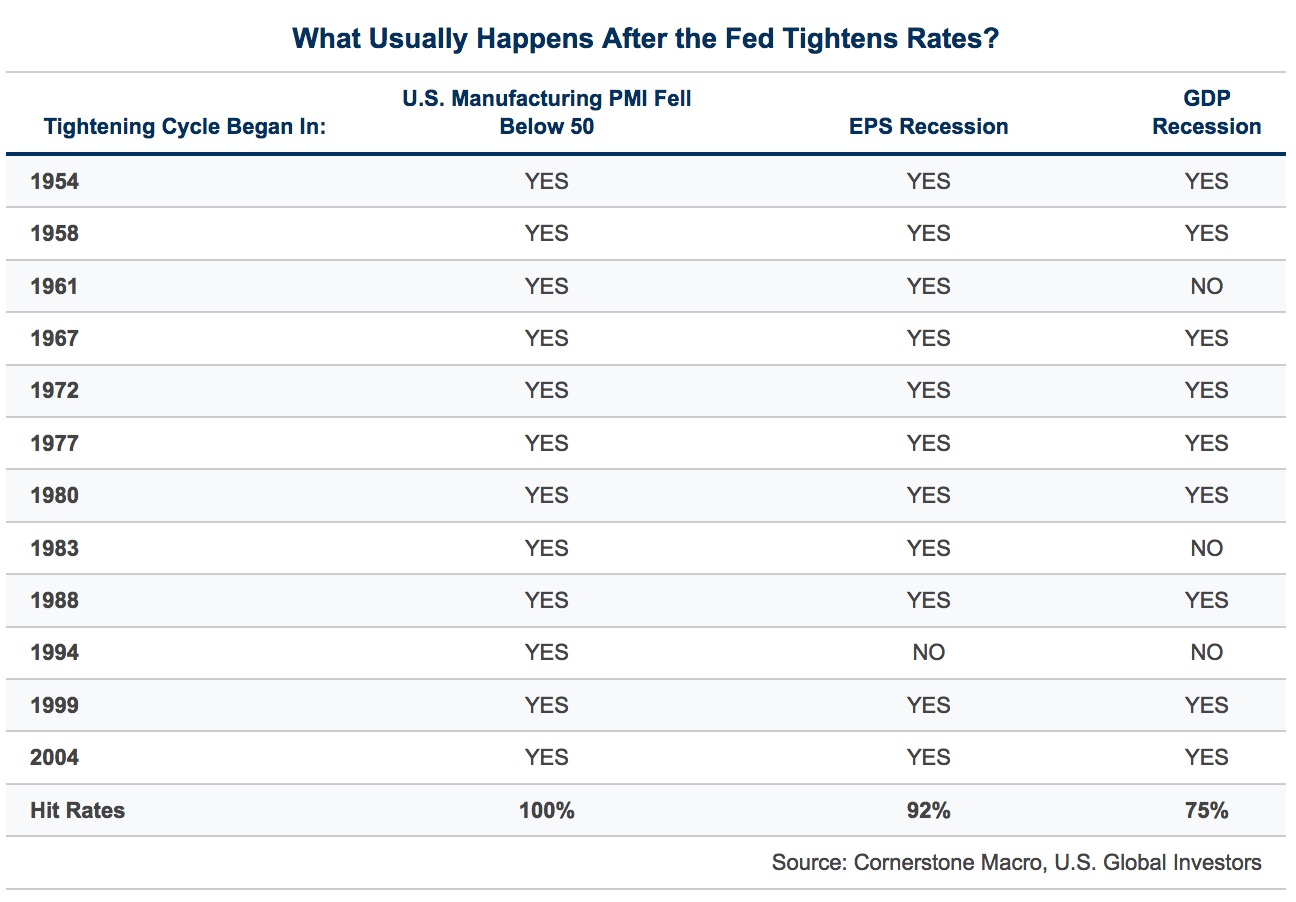This screenshot has height=902, width=1296.
Task: Select the 1994 row label
Action: [55, 653]
